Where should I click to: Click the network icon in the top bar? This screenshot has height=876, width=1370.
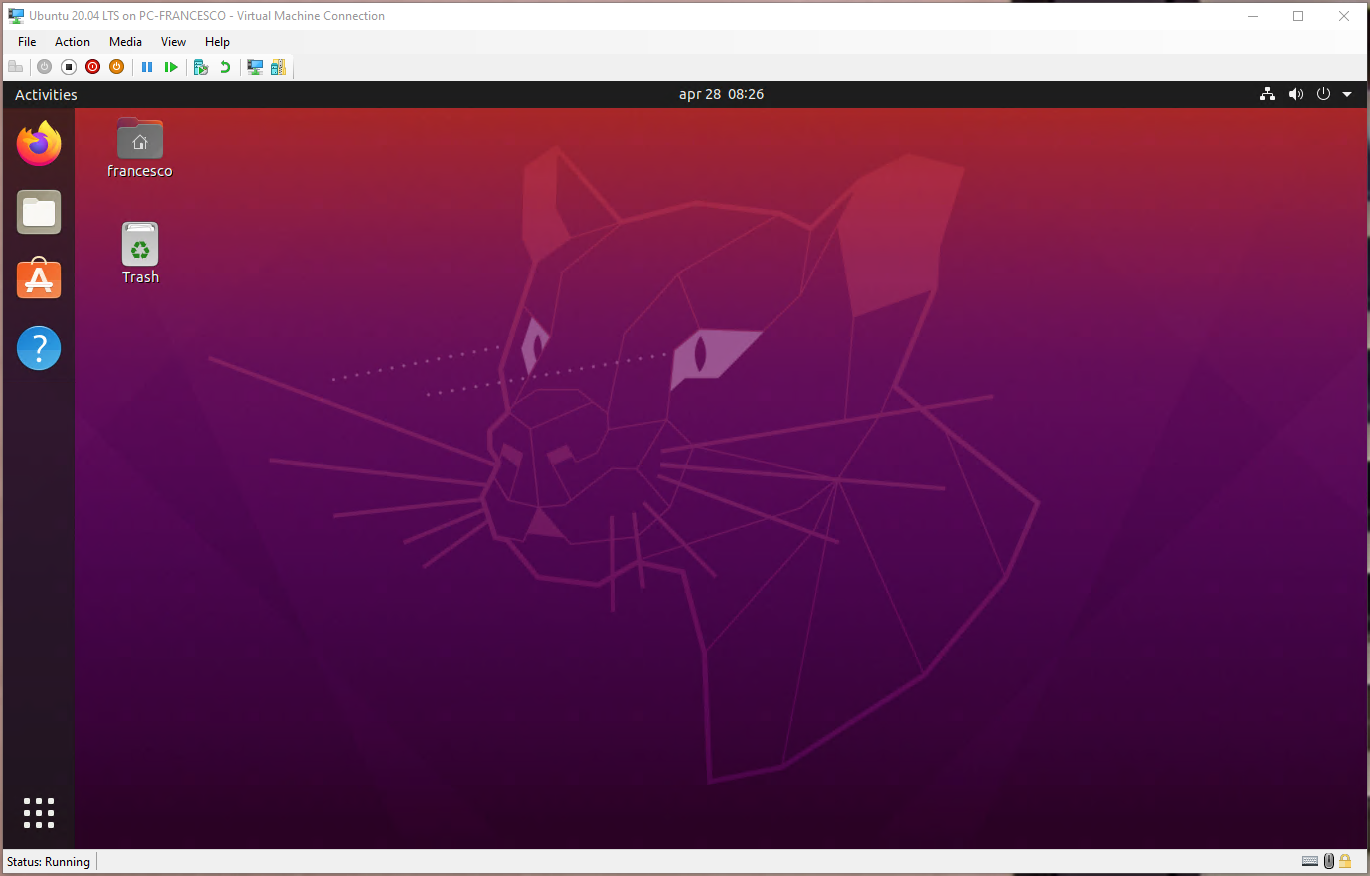tap(1267, 93)
